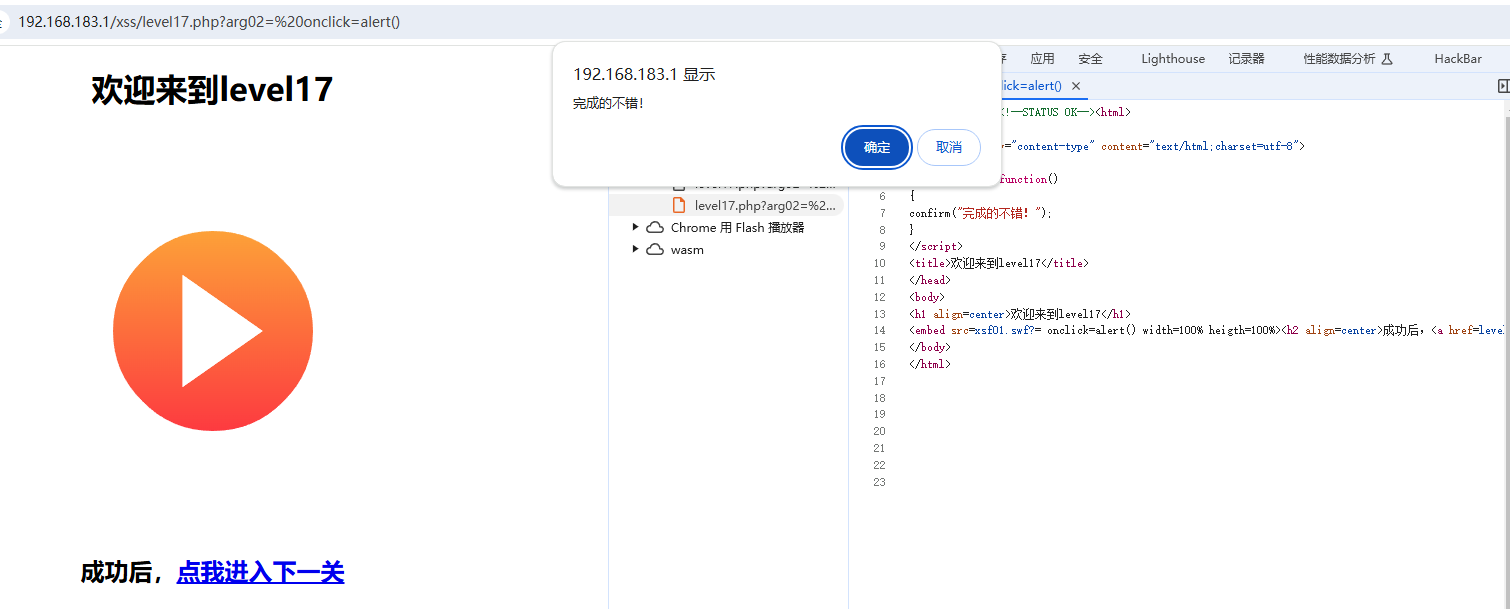1510x609 pixels.
Task: Play the orange Flash play button
Action: click(x=213, y=331)
